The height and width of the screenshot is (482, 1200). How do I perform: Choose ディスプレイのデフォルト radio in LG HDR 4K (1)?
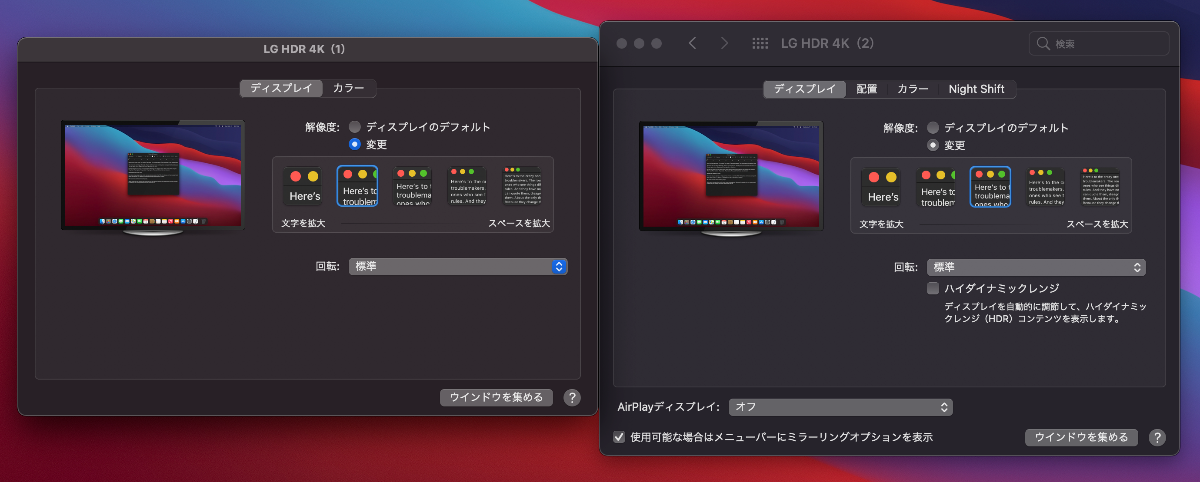[355, 127]
